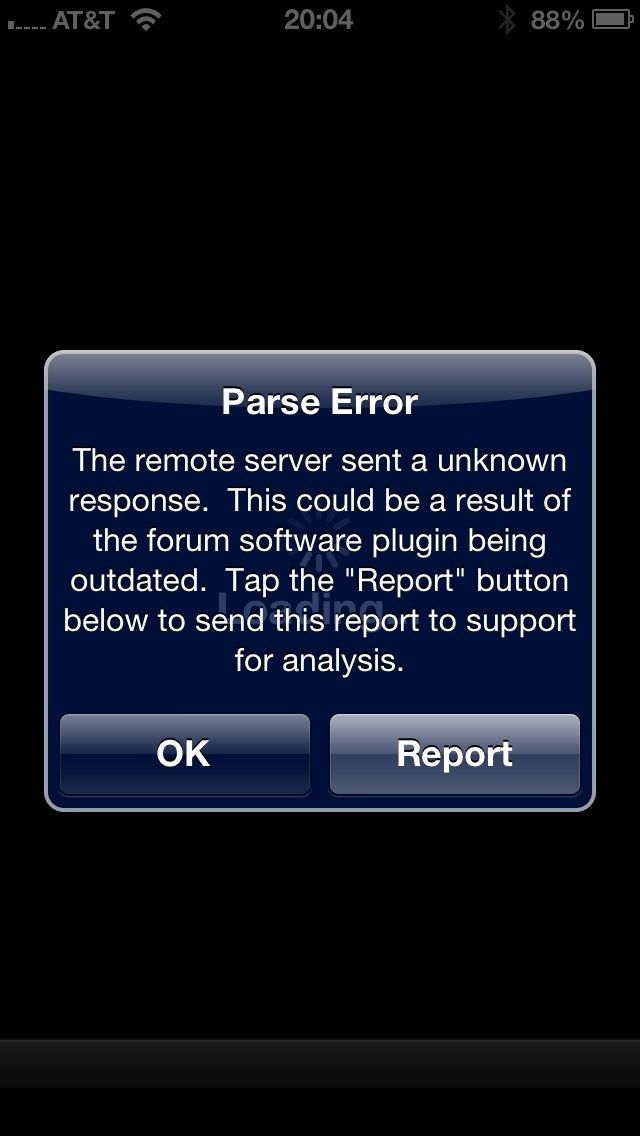The image size is (640, 1136).
Task: Tap the dark toolbar strip at bottom
Action: coord(320,1064)
